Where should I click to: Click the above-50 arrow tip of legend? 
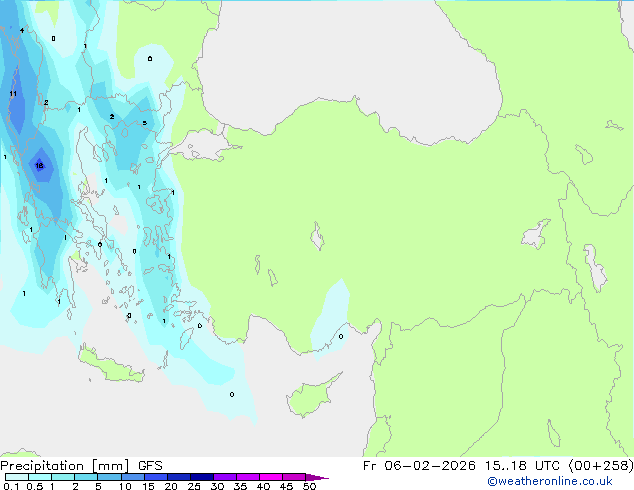click(317, 478)
